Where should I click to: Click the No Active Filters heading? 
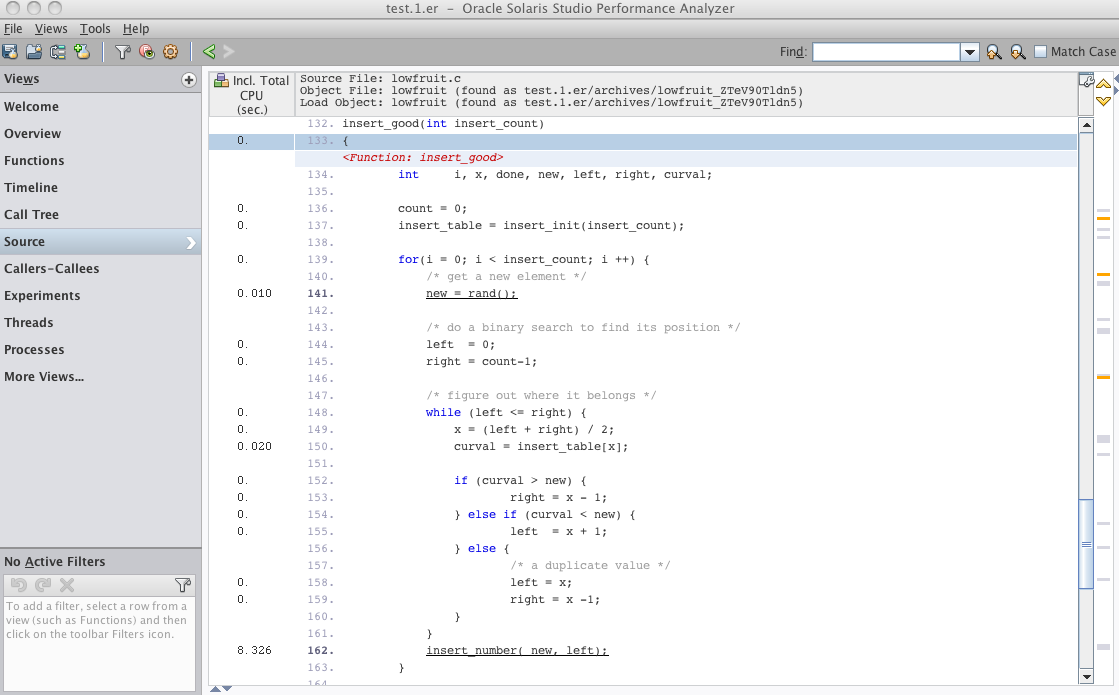pyautogui.click(x=54, y=562)
